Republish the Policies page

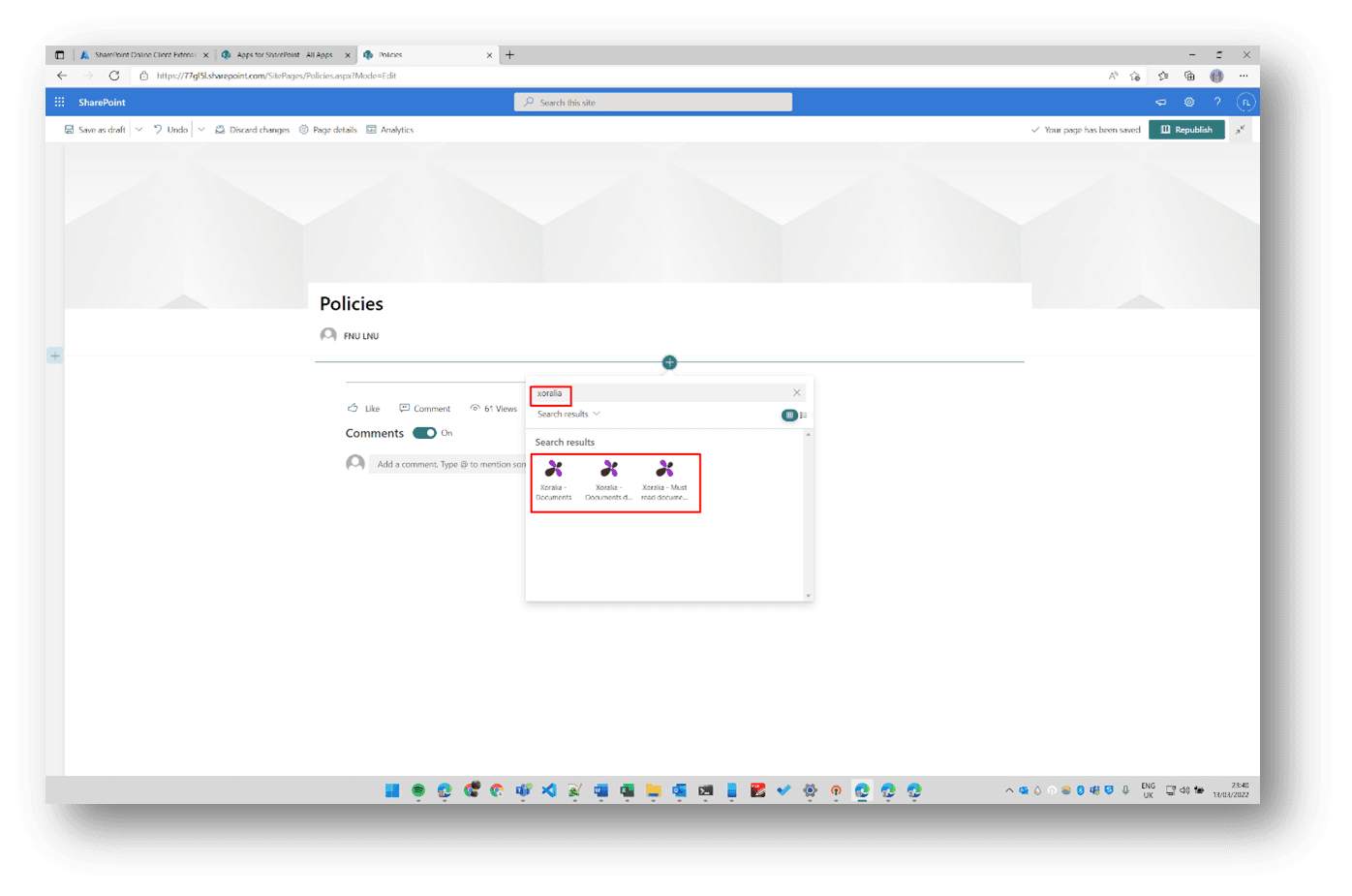coord(1186,130)
